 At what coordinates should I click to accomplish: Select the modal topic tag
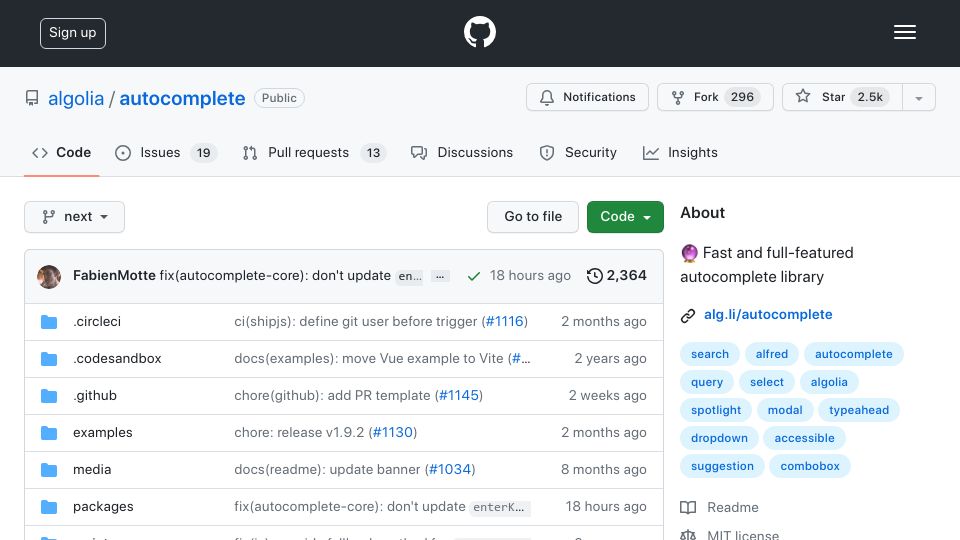click(x=785, y=410)
